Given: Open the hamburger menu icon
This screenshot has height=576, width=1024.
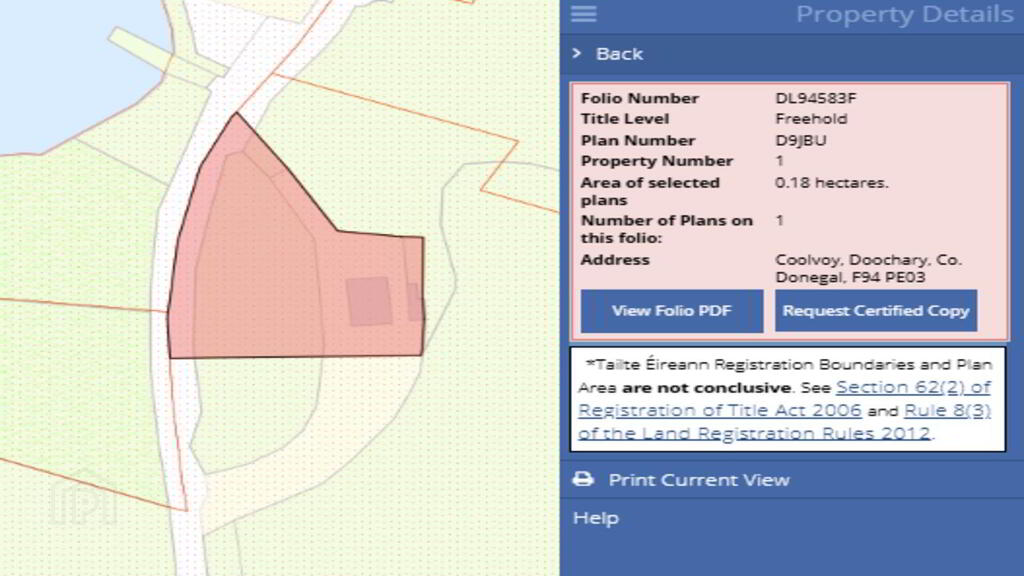Looking at the screenshot, I should click(583, 14).
